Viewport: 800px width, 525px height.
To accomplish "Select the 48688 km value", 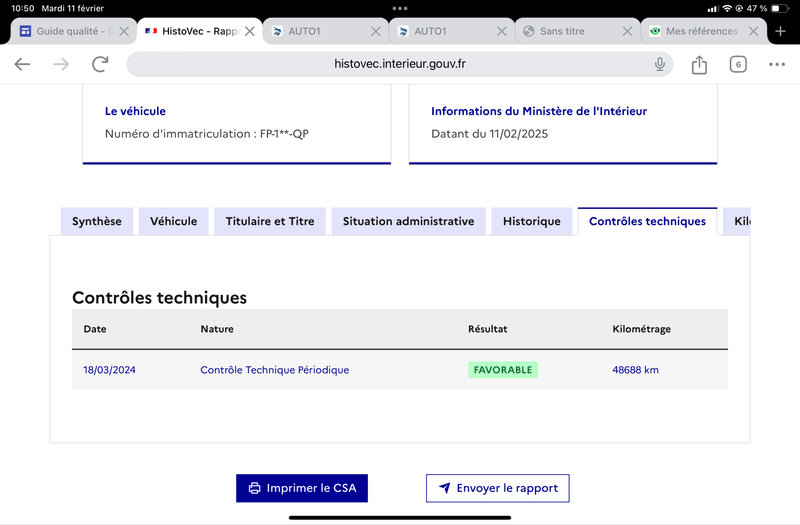I will [x=635, y=370].
